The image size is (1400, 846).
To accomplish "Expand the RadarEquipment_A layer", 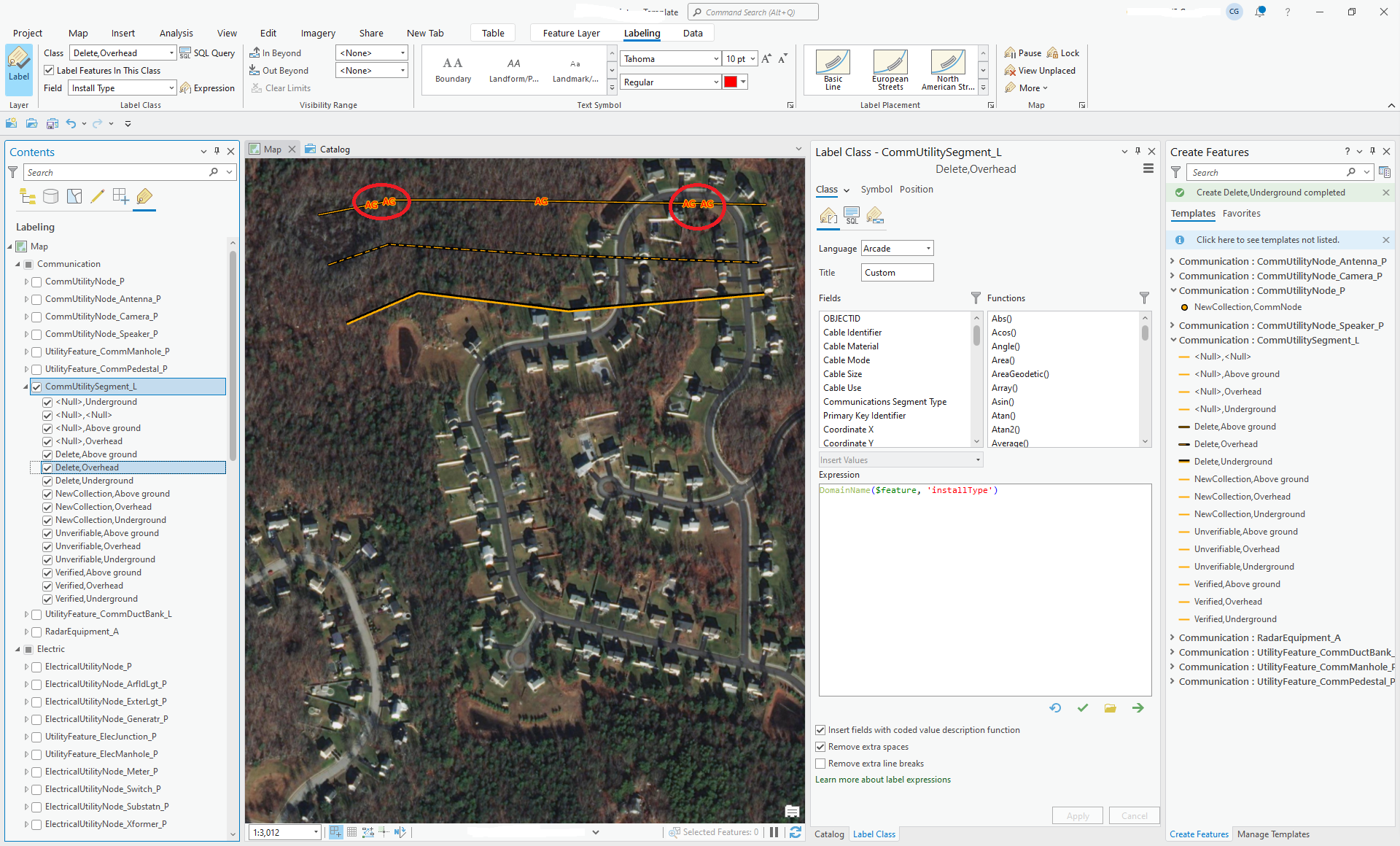I will [26, 632].
